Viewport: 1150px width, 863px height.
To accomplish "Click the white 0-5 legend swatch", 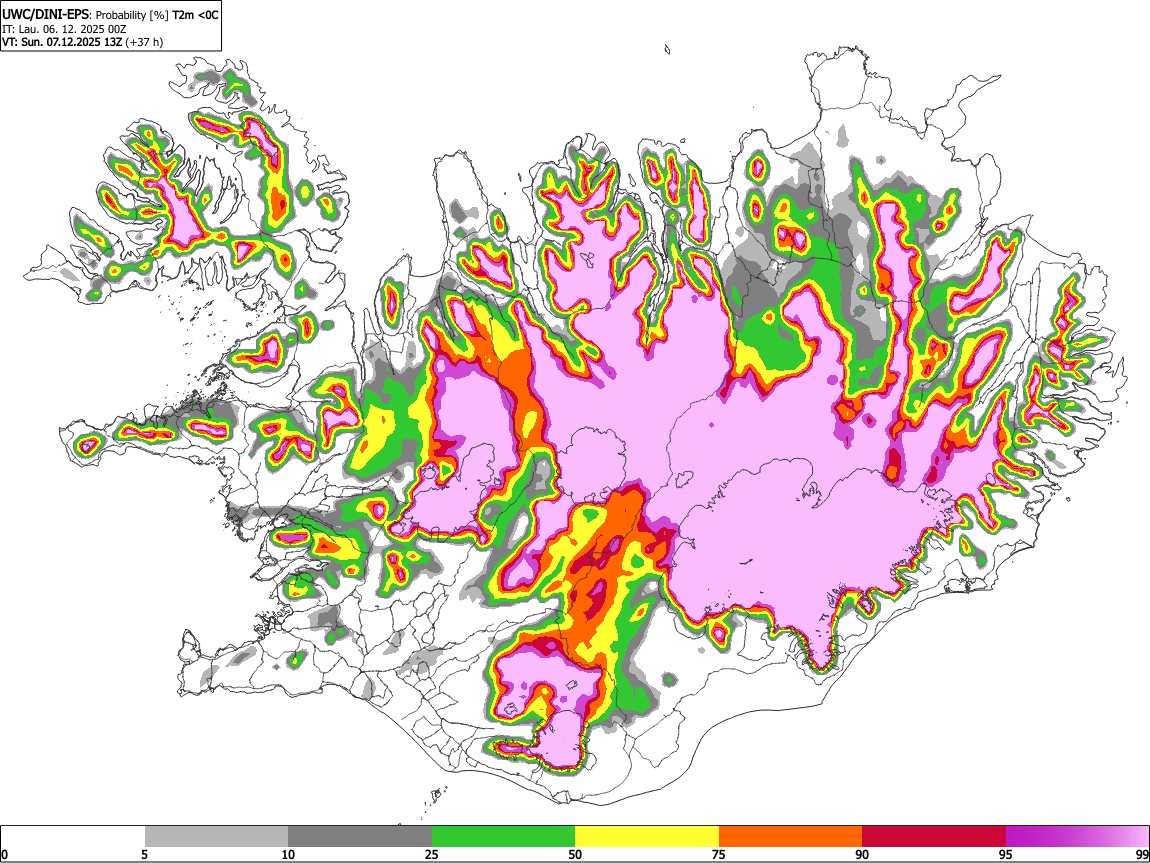I will [x=73, y=837].
